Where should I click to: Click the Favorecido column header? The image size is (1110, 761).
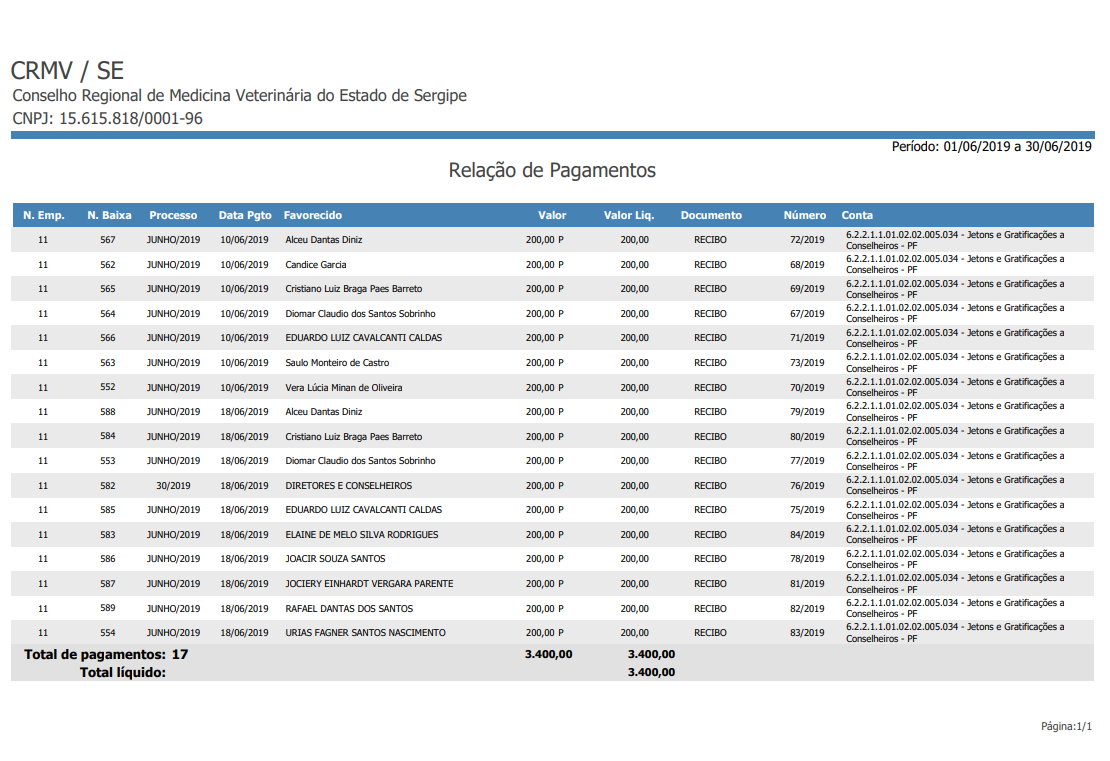[x=313, y=215]
